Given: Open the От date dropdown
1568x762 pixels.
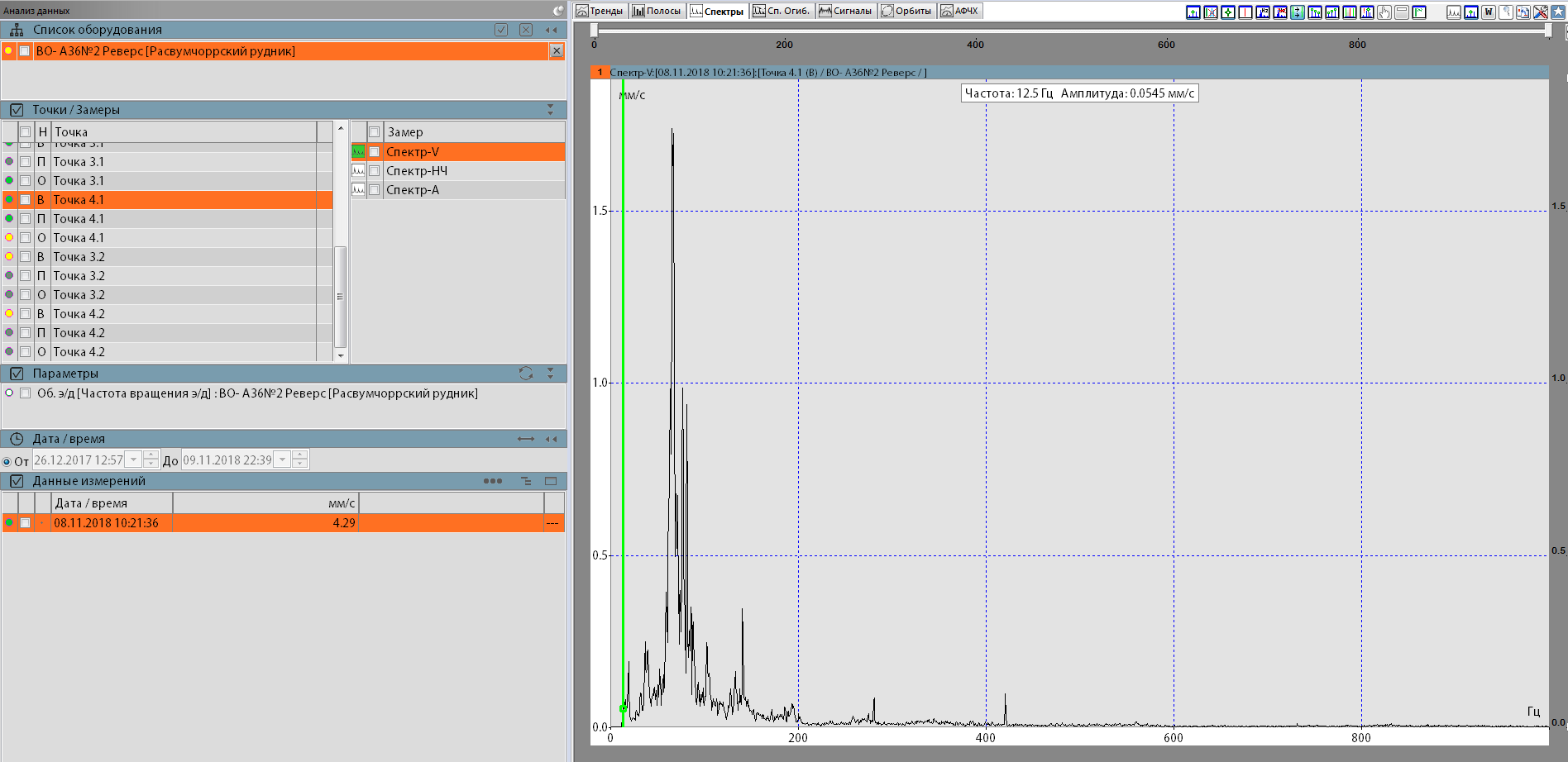Looking at the screenshot, I should tap(134, 460).
